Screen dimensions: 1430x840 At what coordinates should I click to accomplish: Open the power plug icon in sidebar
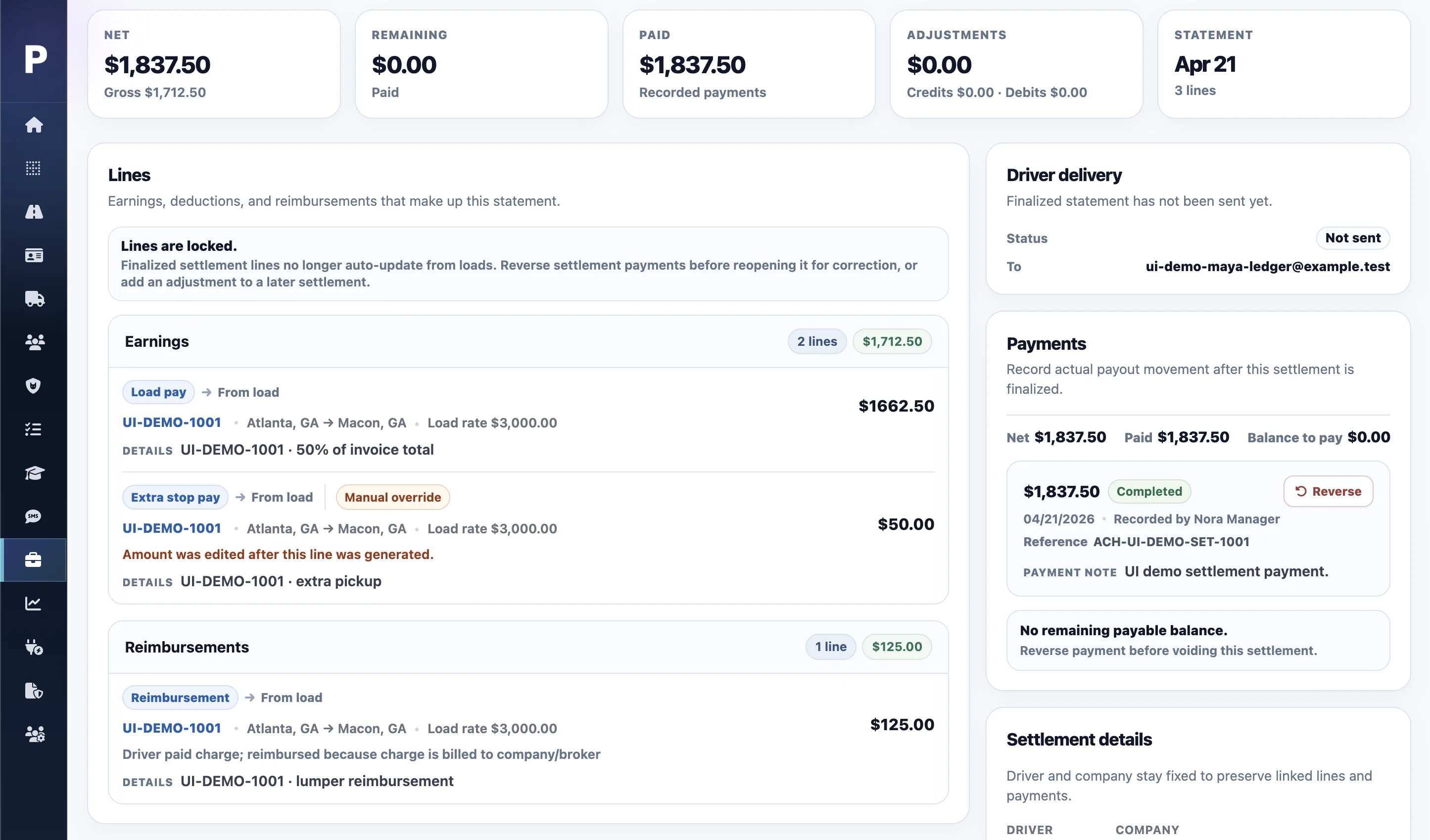[34, 647]
